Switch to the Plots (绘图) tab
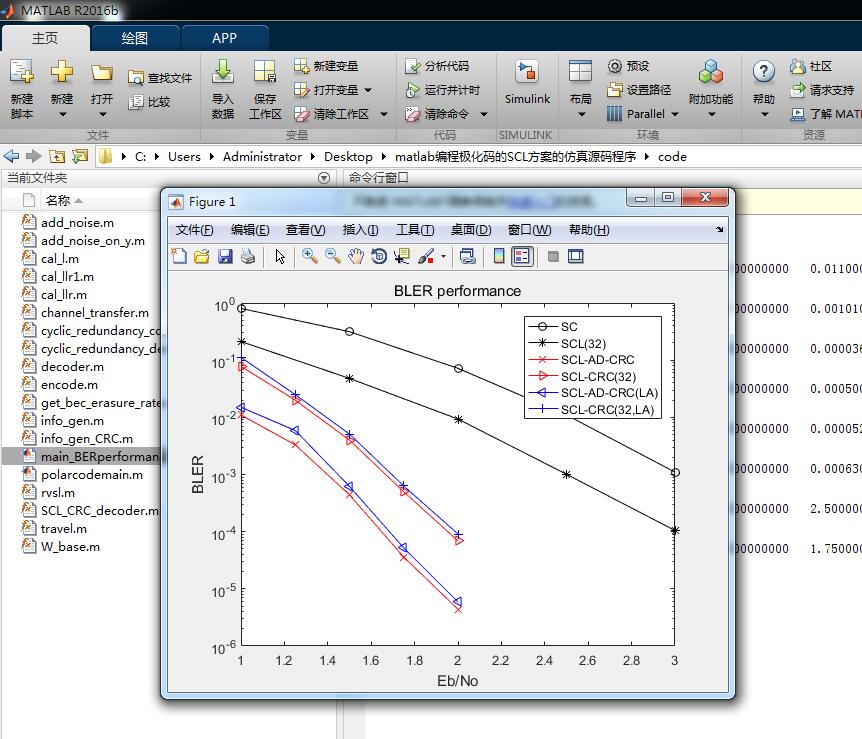 [x=135, y=38]
